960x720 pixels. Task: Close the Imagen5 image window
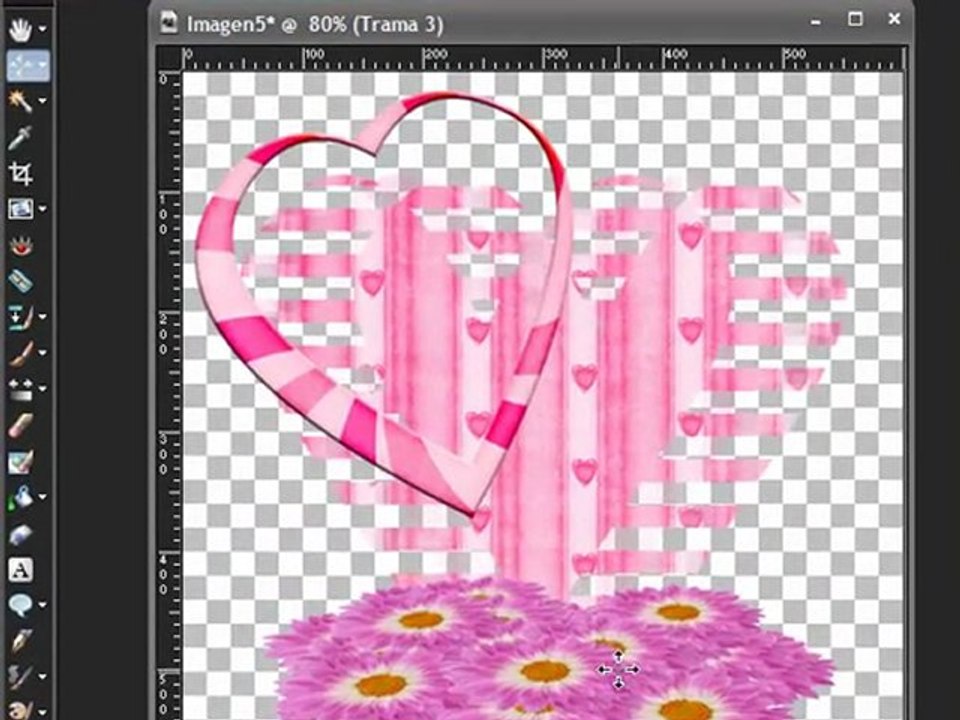point(894,19)
